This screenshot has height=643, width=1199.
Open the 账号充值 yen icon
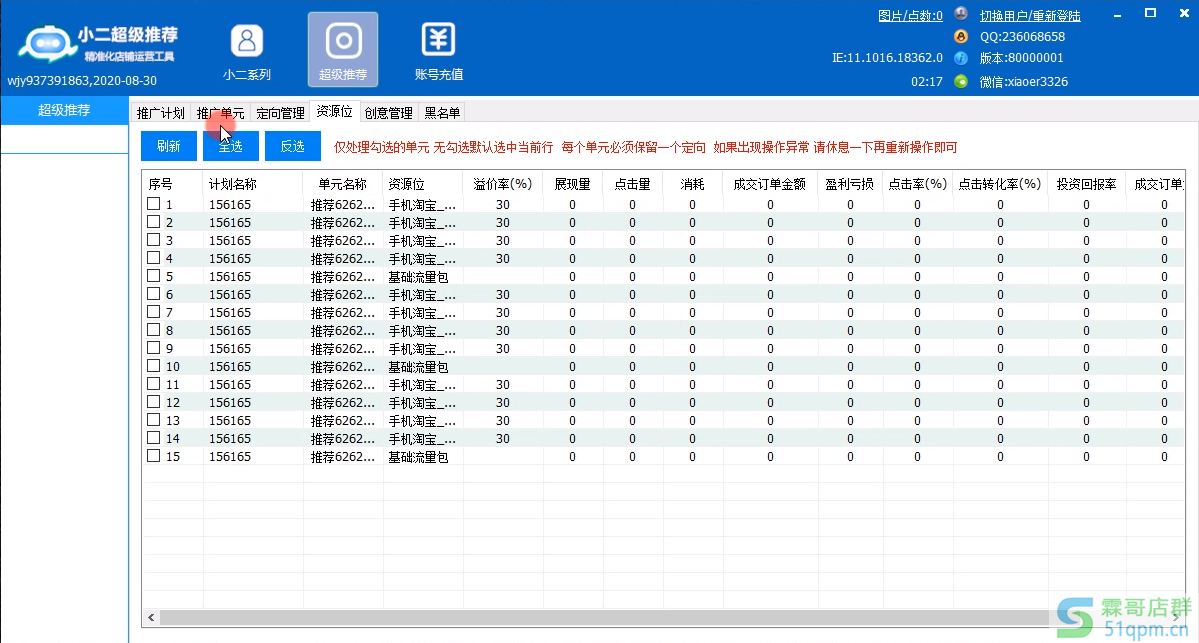(438, 41)
